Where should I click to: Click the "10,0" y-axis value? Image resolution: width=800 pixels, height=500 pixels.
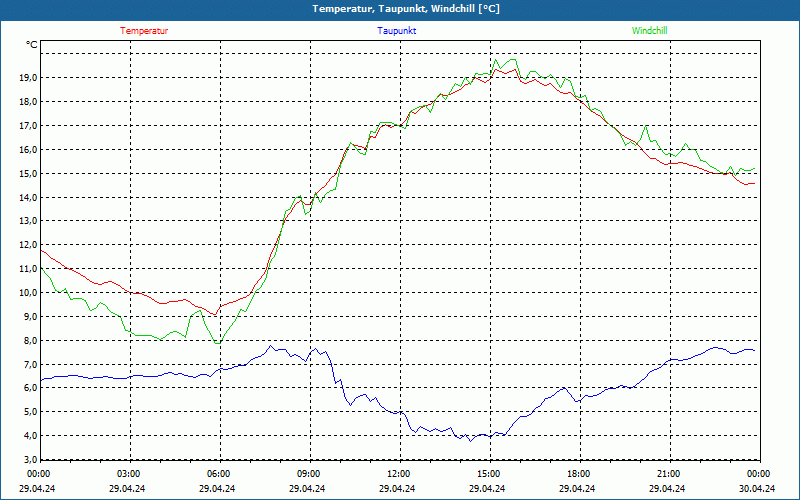click(x=28, y=293)
